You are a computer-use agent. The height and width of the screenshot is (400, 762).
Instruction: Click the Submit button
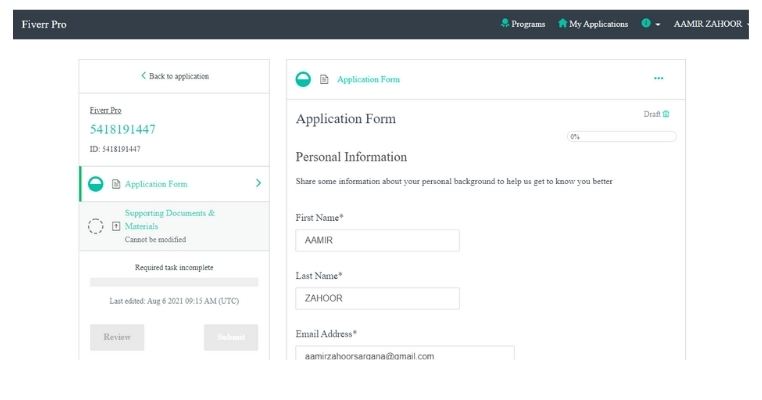[231, 337]
